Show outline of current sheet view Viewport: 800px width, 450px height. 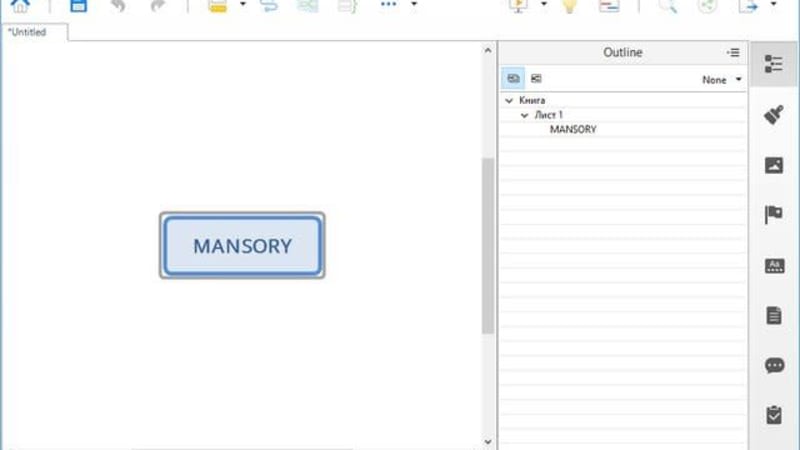pyautogui.click(x=536, y=79)
